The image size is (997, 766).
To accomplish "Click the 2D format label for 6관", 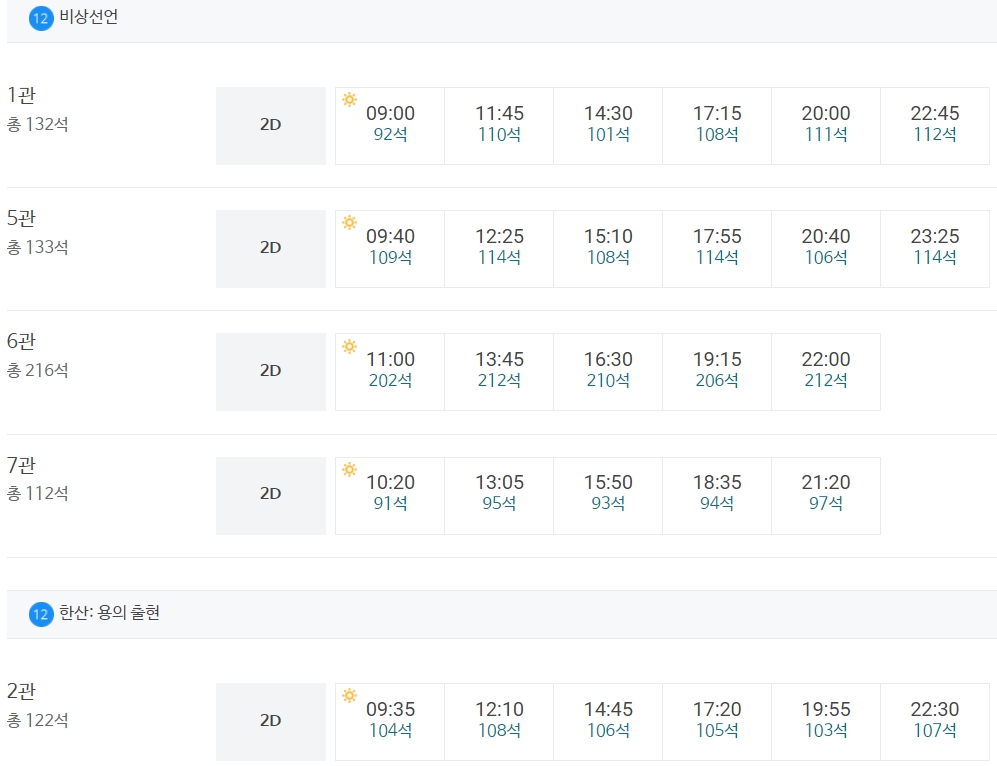I will 271,372.
